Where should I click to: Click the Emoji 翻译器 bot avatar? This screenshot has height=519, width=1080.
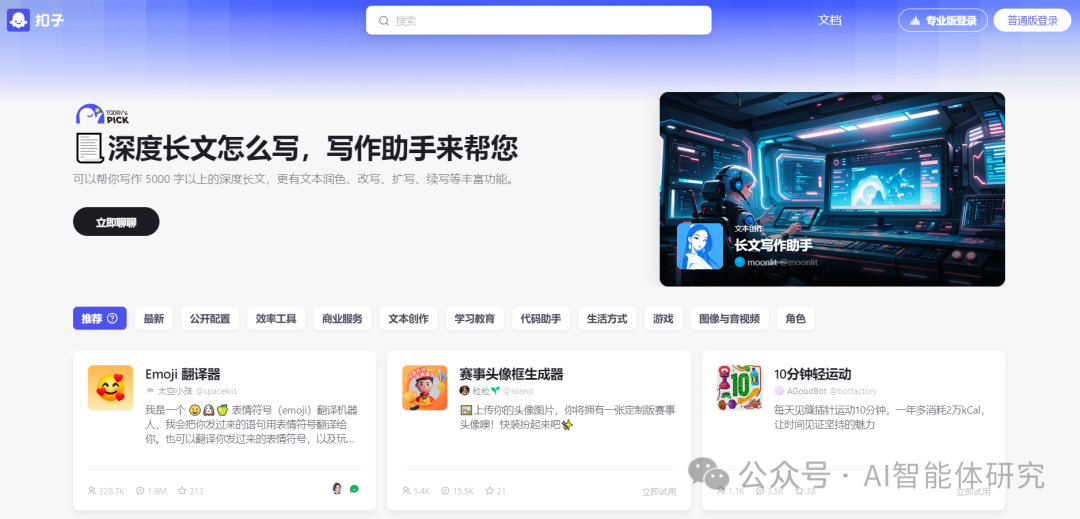point(110,388)
